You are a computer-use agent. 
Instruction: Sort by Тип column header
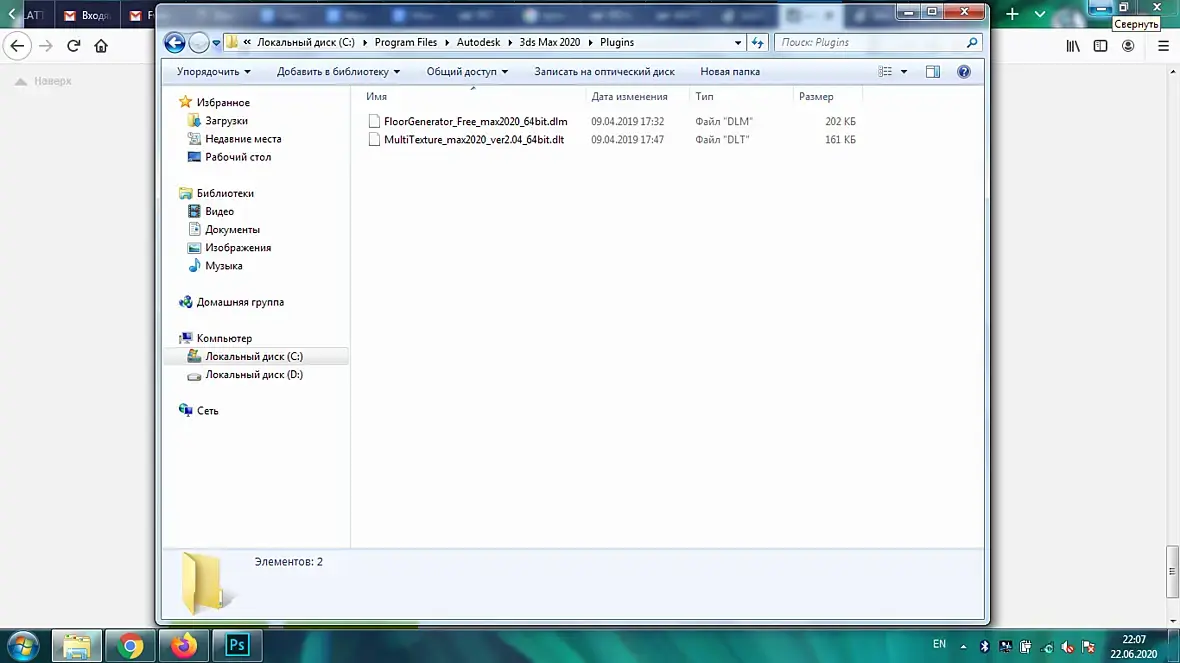click(x=704, y=96)
